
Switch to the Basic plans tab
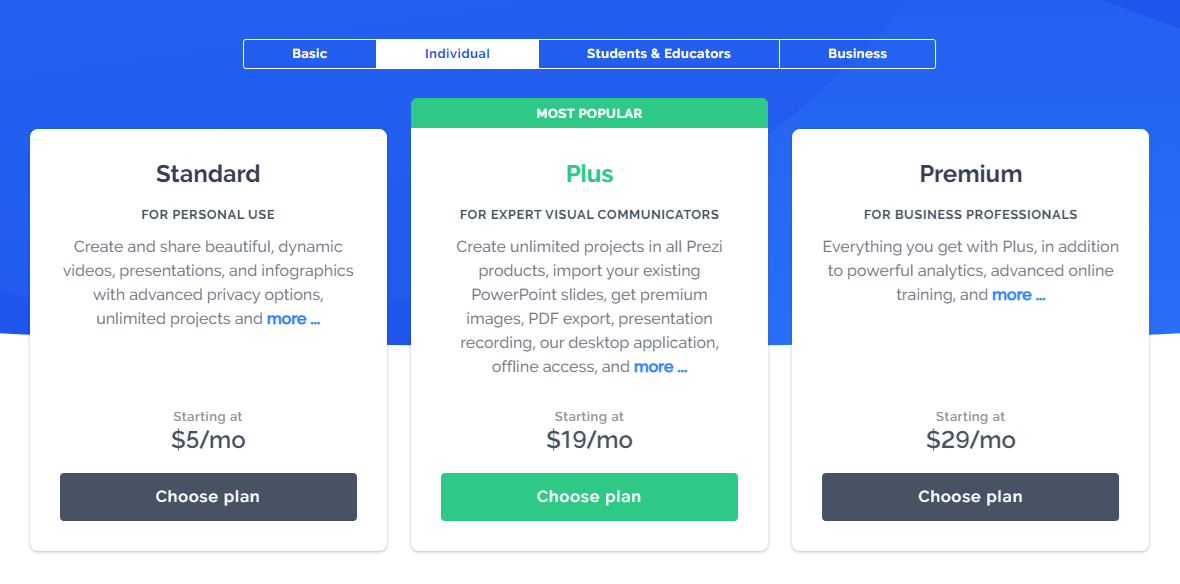click(x=309, y=54)
